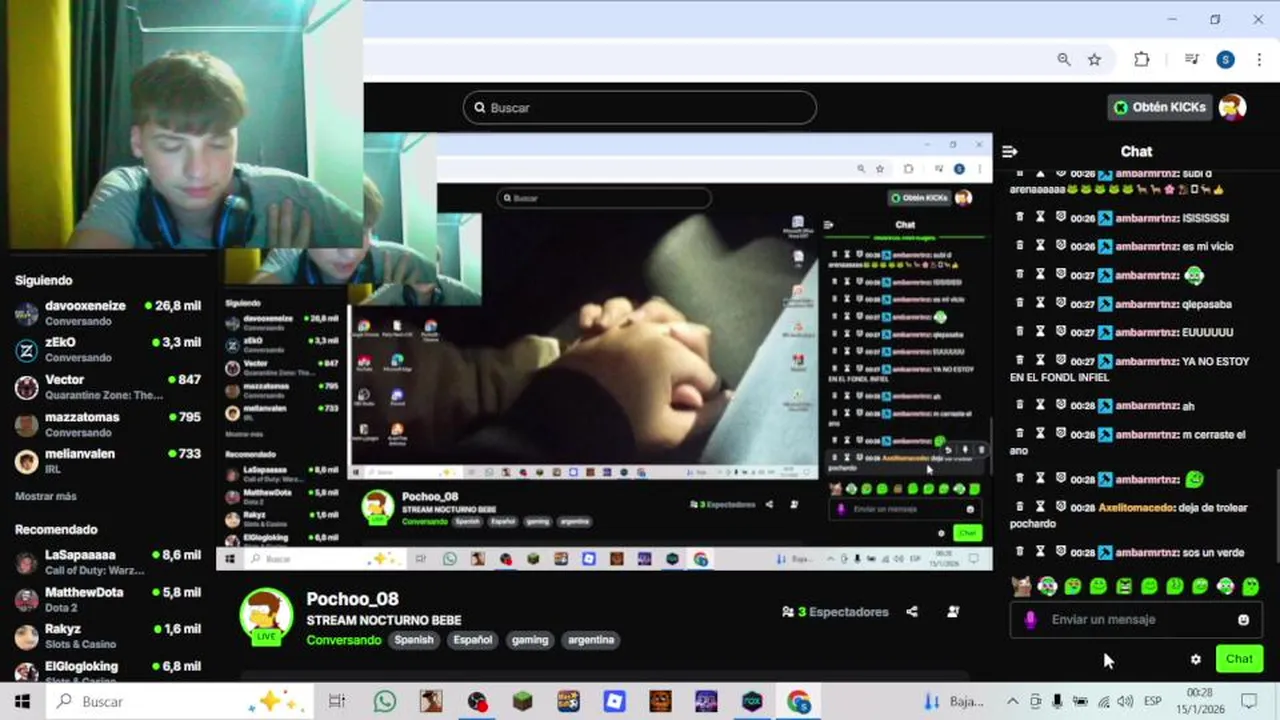Open mazzatomas channel in sidebar
Image resolution: width=1280 pixels, height=720 pixels.
click(108, 424)
